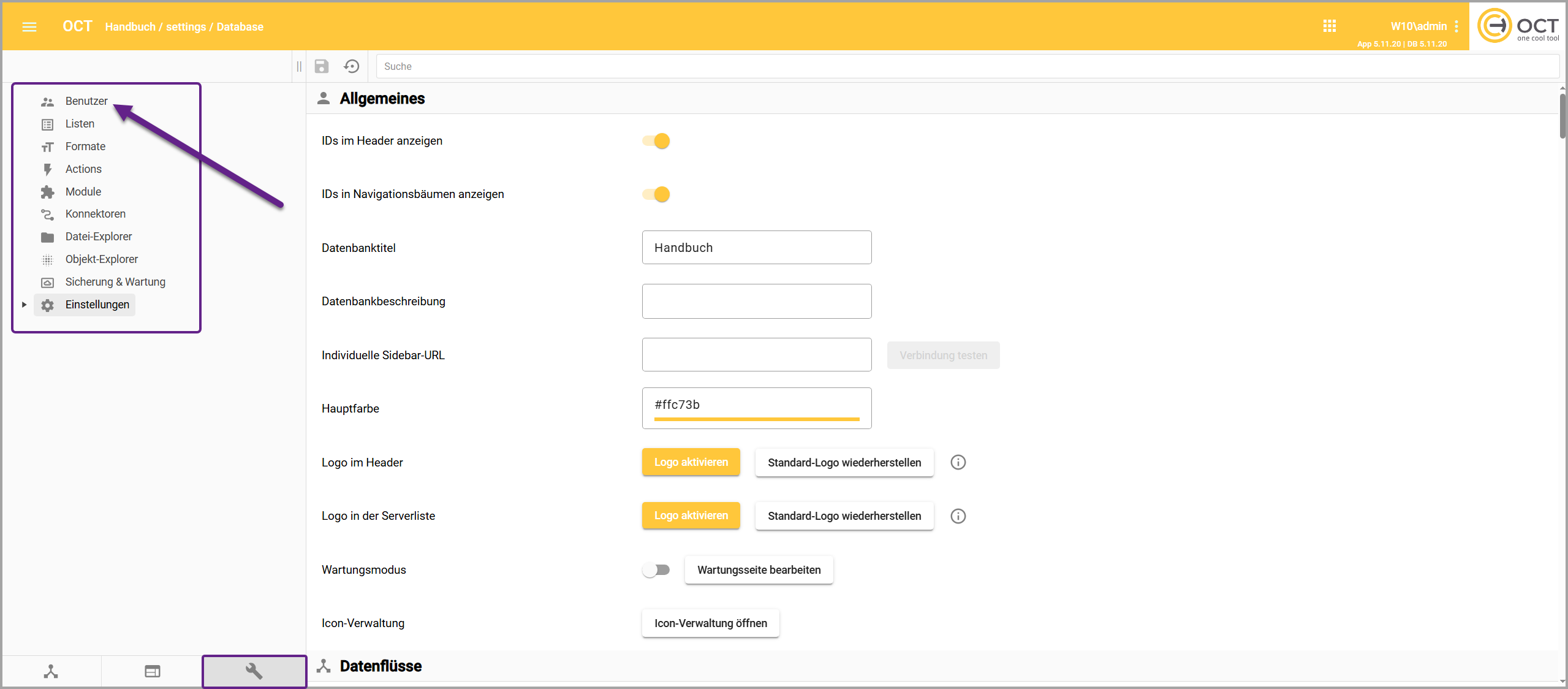Expand the Einstellungen tree node
The width and height of the screenshot is (1568, 689).
point(24,305)
